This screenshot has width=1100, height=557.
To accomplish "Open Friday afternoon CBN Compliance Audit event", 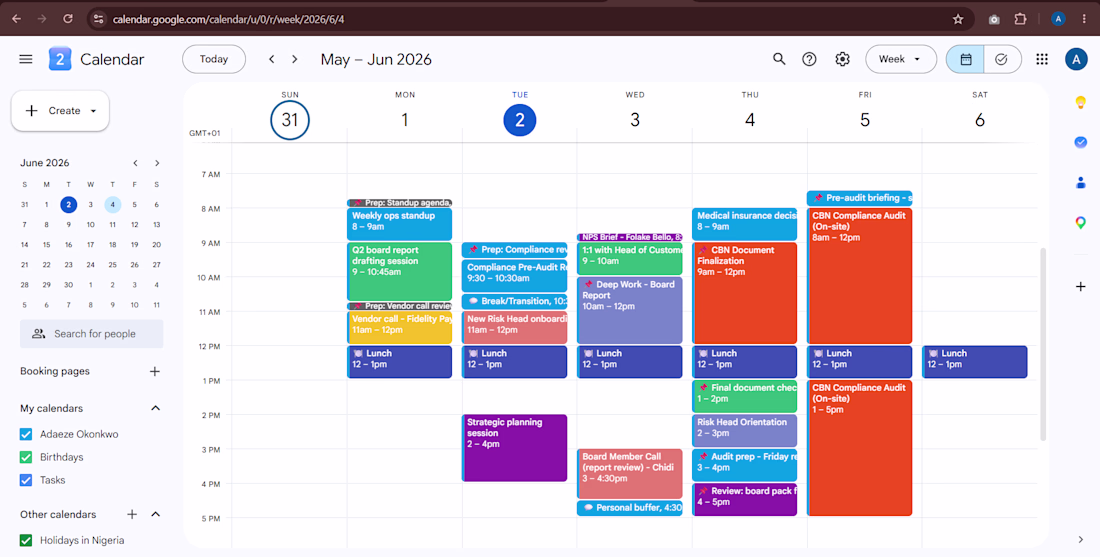I will (x=859, y=448).
